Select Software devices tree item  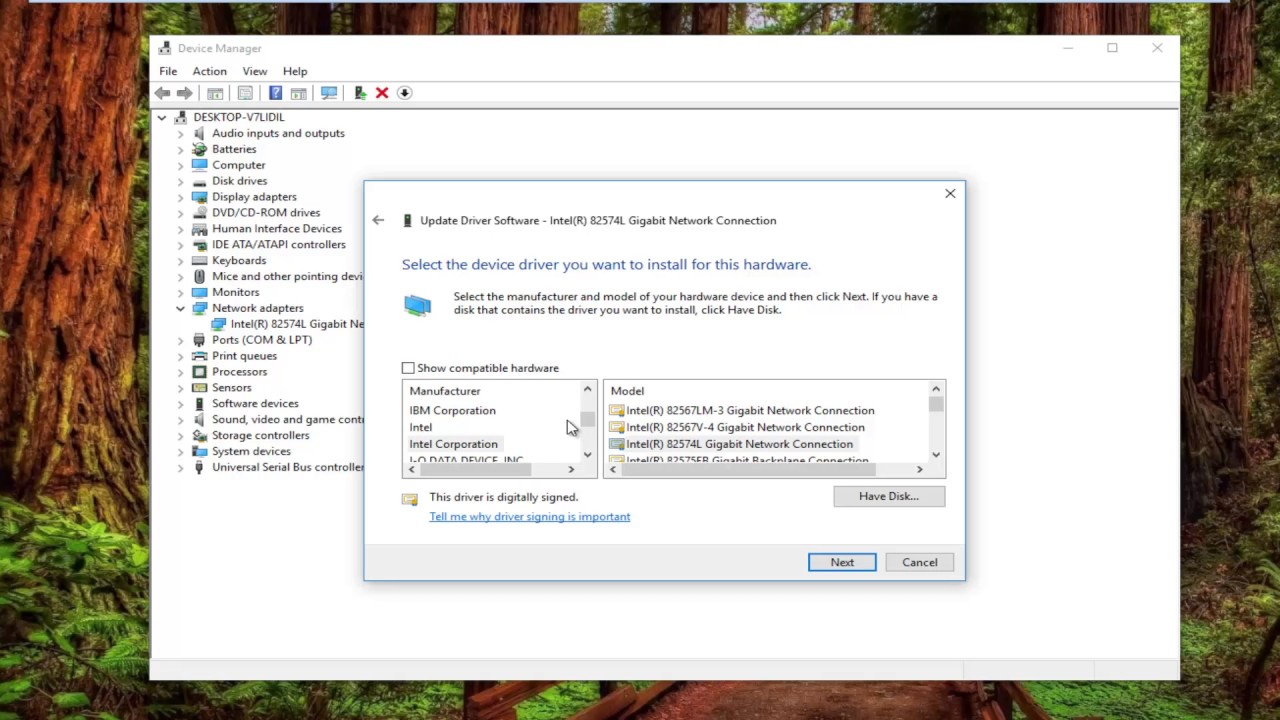click(255, 404)
